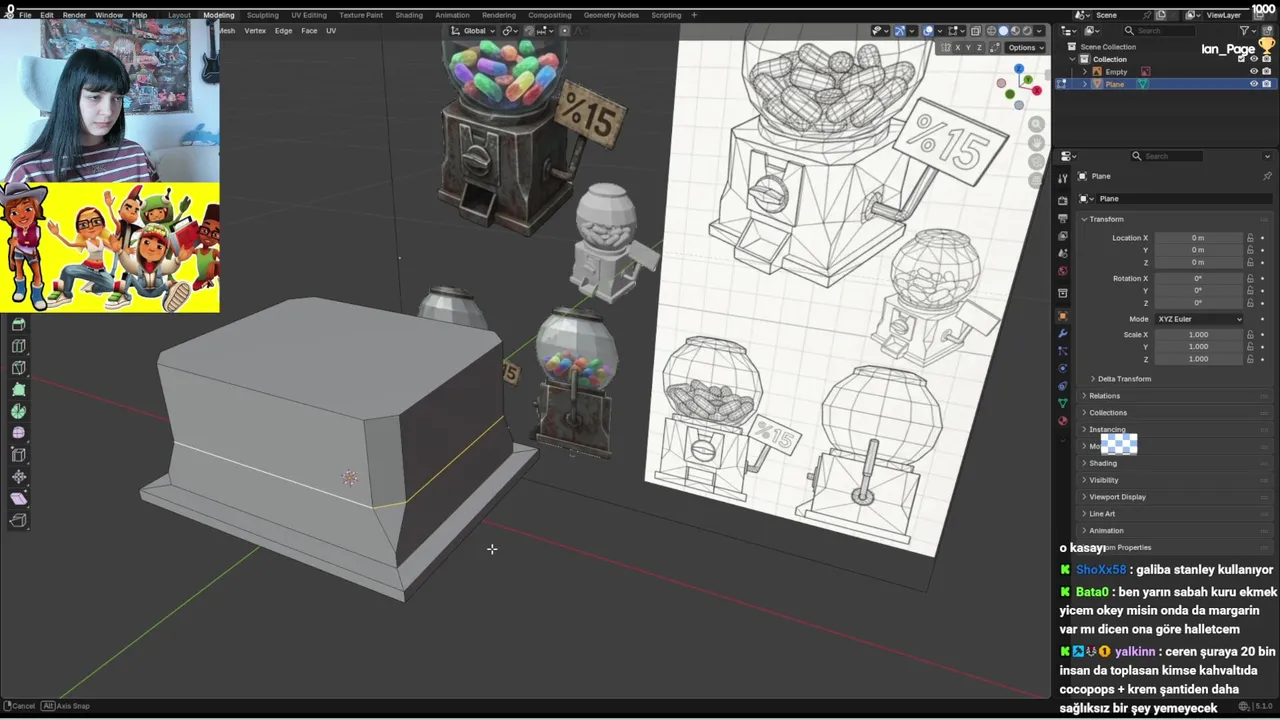
Task: Disable Plane object in renders camera icon
Action: pyautogui.click(x=1266, y=84)
